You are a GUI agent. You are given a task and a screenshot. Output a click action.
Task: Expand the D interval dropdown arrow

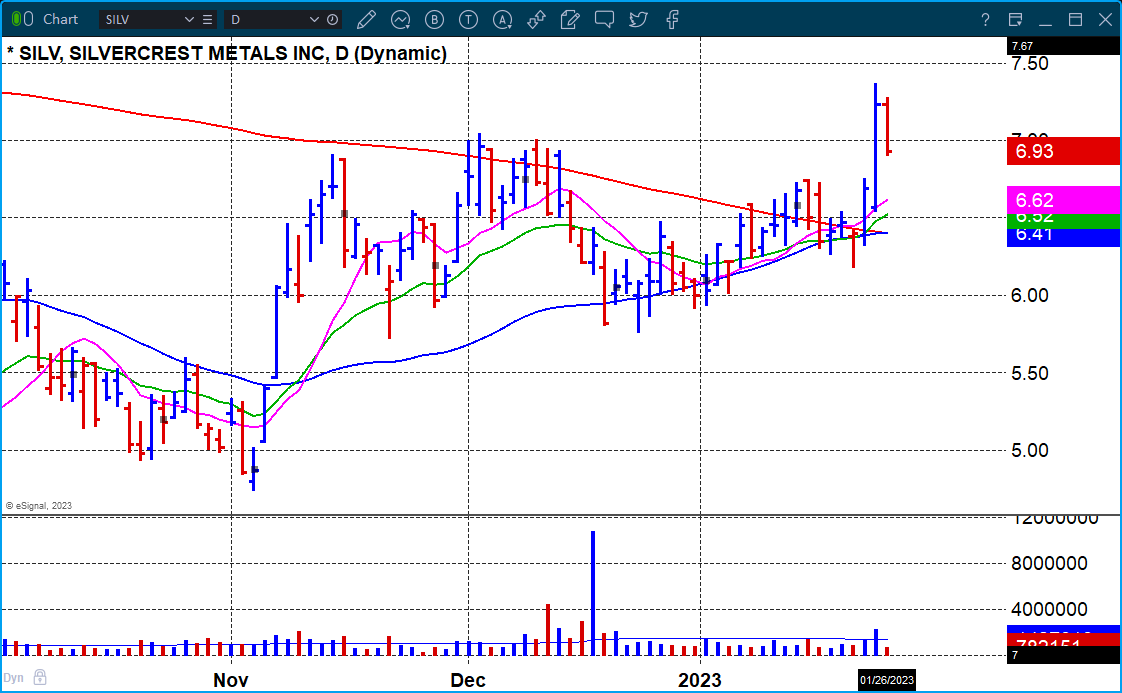[314, 19]
